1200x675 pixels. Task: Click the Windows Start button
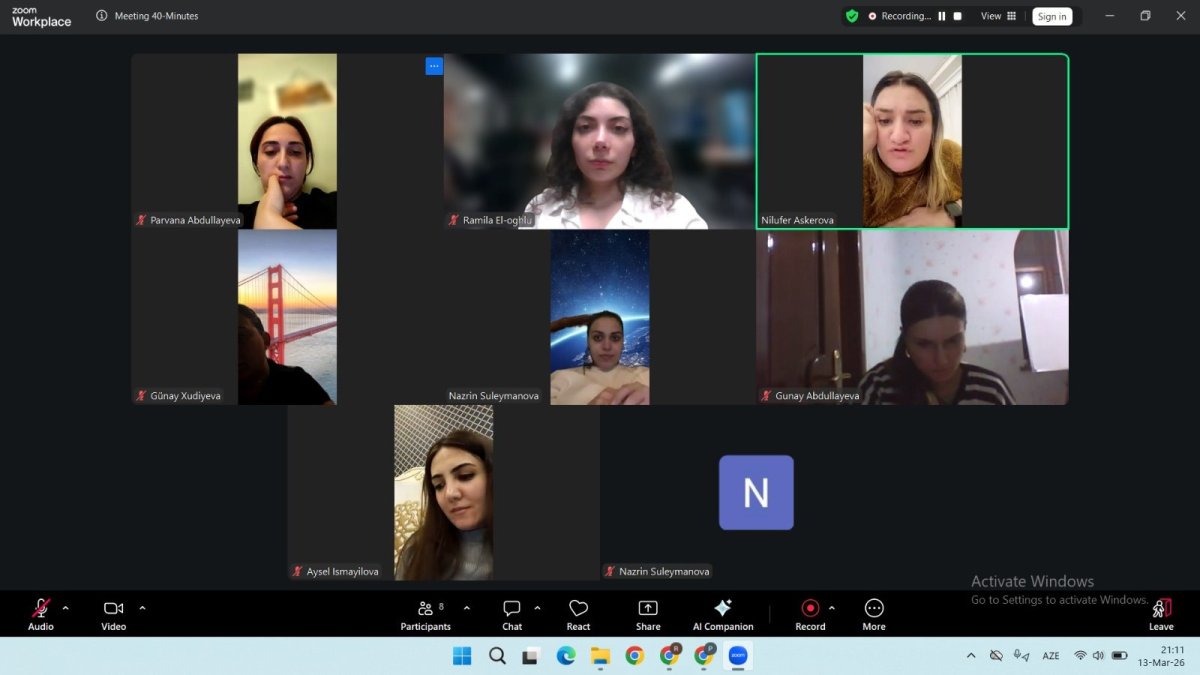coord(462,656)
